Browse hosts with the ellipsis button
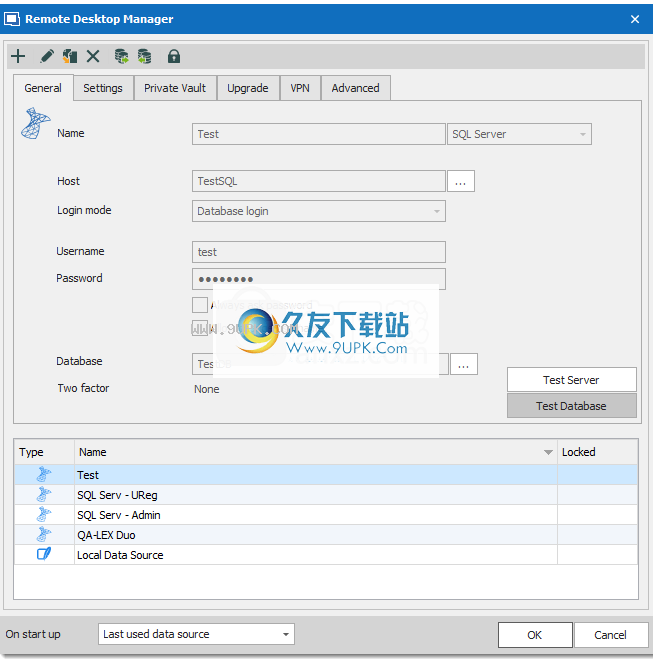653x663 pixels. pos(461,181)
